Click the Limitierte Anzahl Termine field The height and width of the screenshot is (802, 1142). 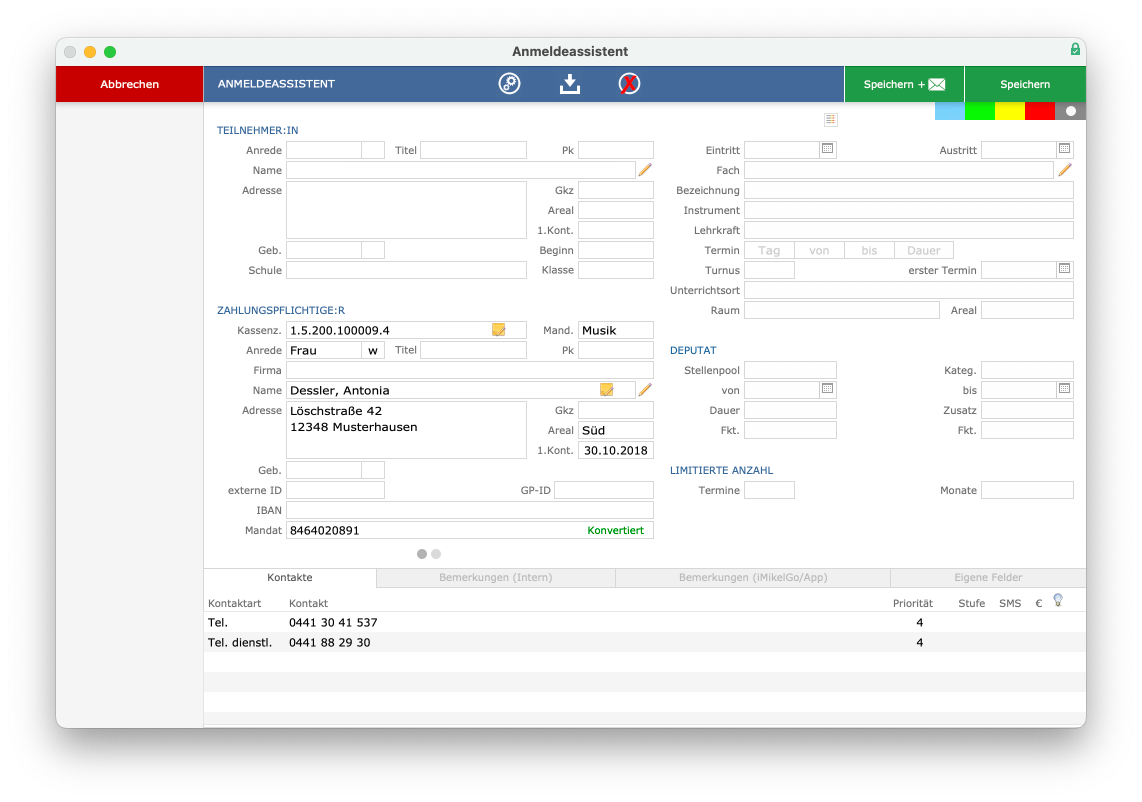pos(769,490)
